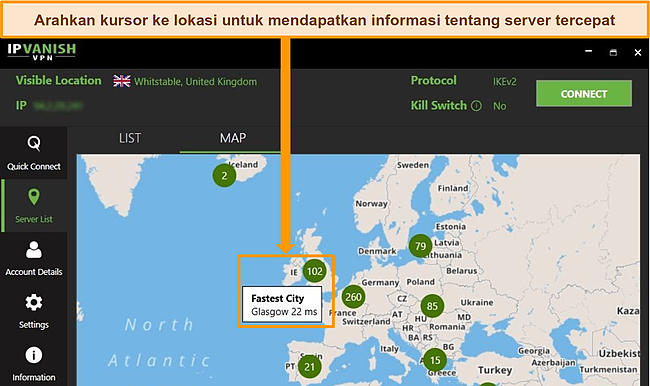Screen dimensions: 650x386
Task: Maximize the IPVanish window
Action: pos(613,52)
